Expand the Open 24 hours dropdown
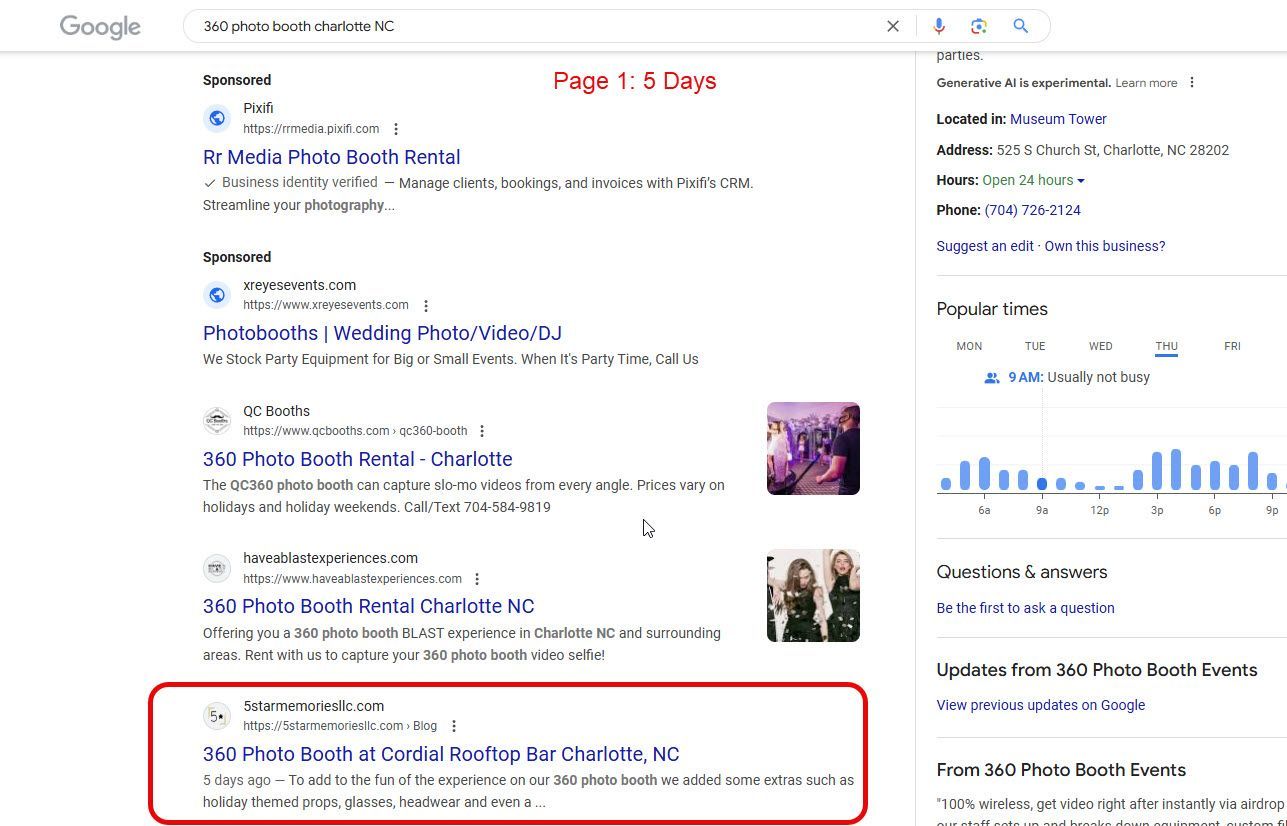This screenshot has height=826, width=1287. [x=1081, y=181]
